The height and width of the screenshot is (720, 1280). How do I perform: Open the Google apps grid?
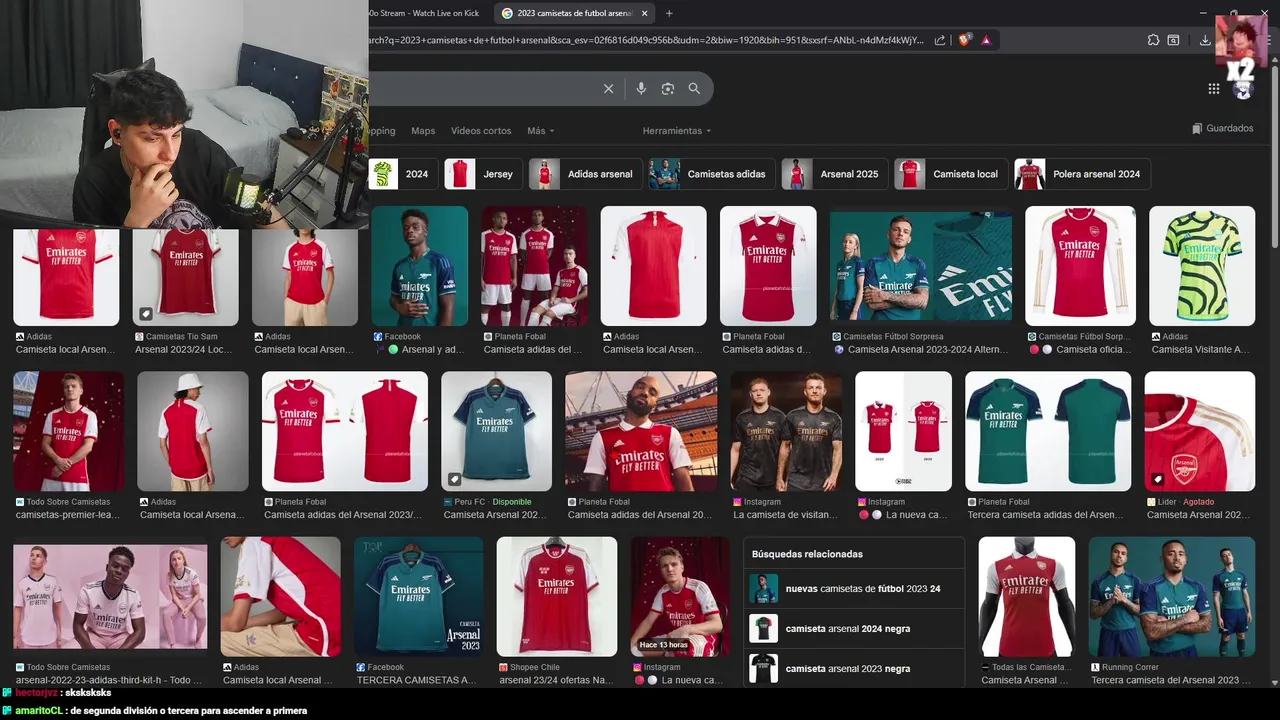[1213, 89]
